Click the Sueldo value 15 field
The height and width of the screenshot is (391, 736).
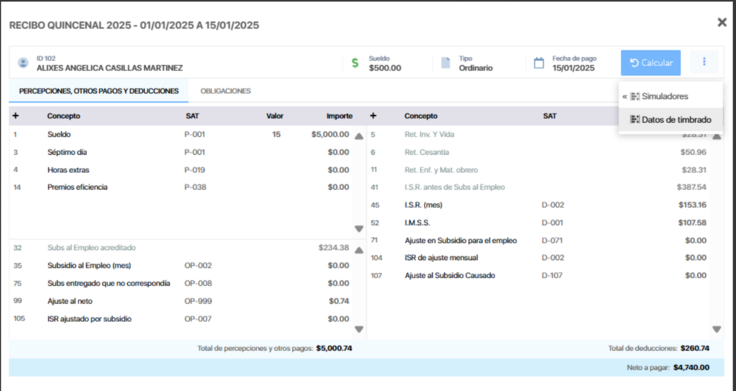pyautogui.click(x=276, y=135)
